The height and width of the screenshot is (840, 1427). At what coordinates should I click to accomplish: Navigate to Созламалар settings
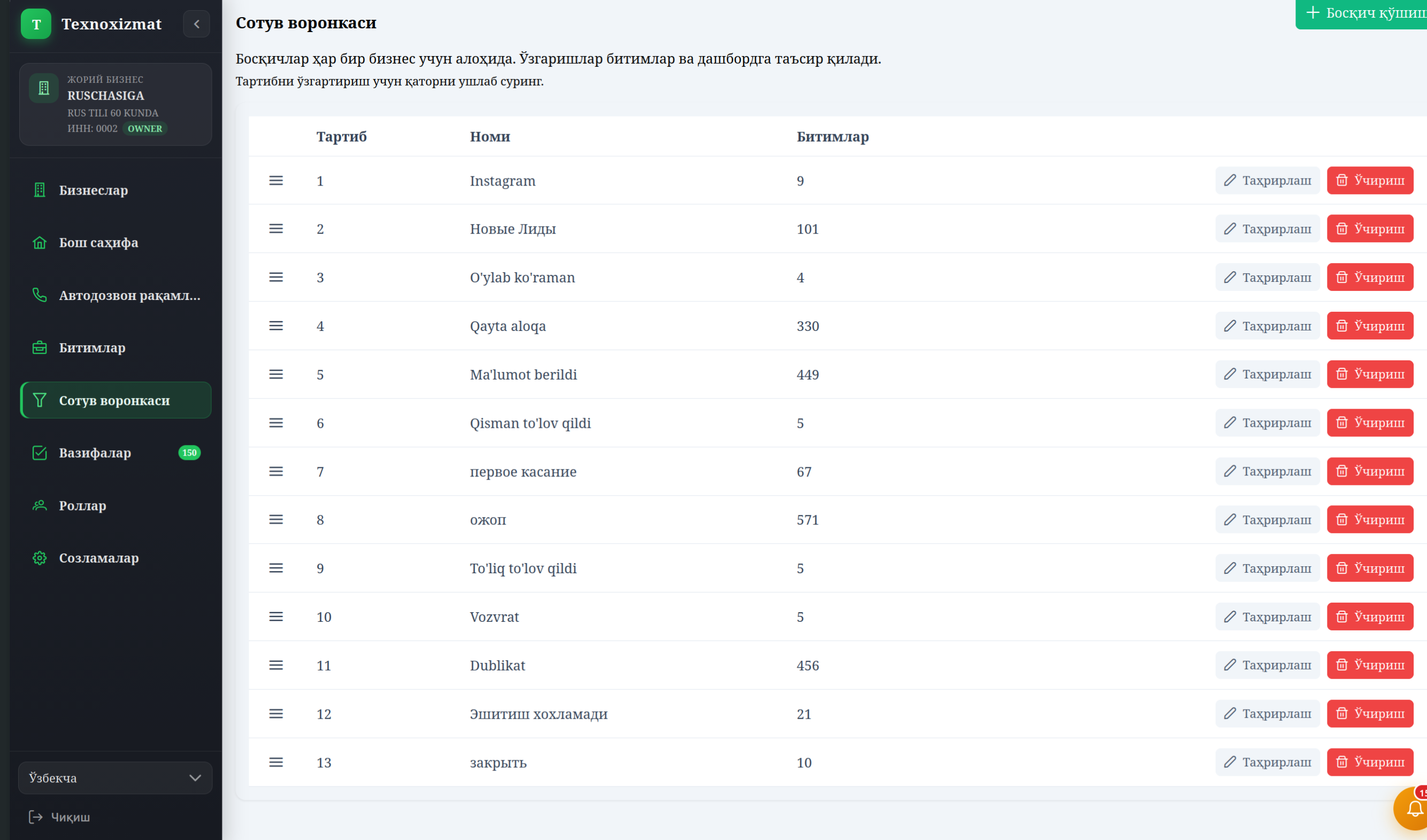(x=116, y=558)
